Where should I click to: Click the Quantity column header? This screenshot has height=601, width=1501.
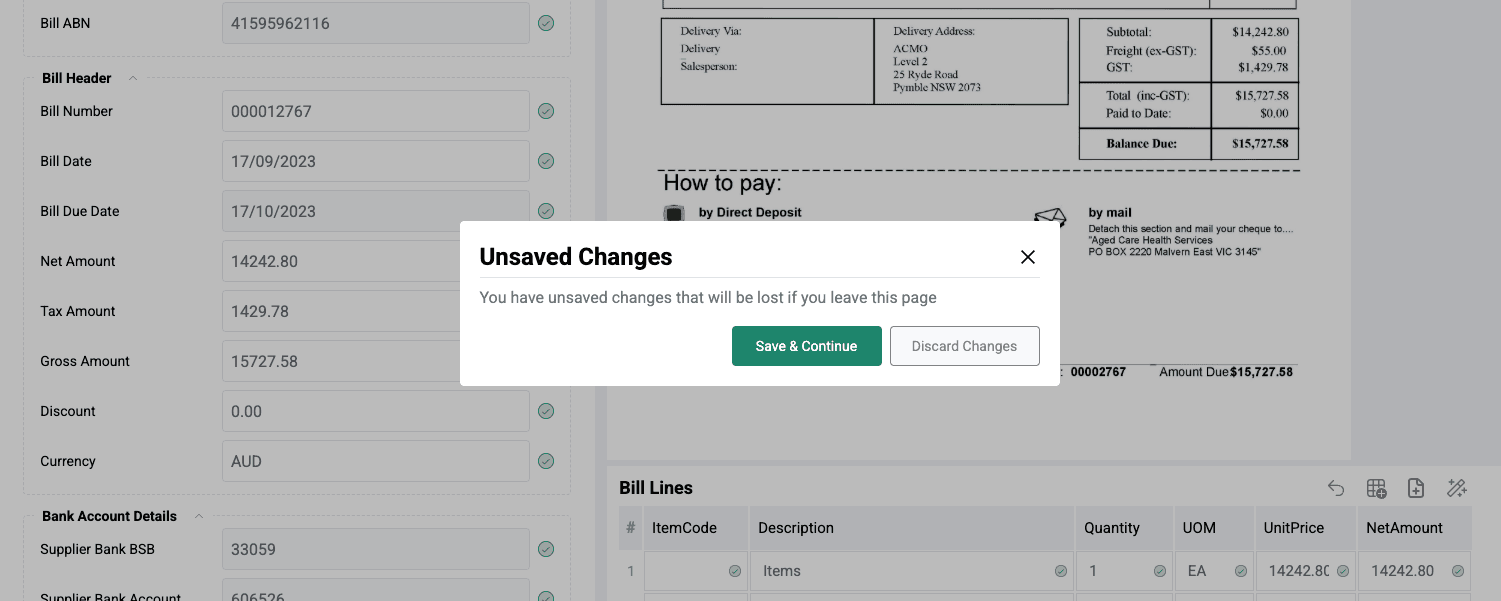1124,528
